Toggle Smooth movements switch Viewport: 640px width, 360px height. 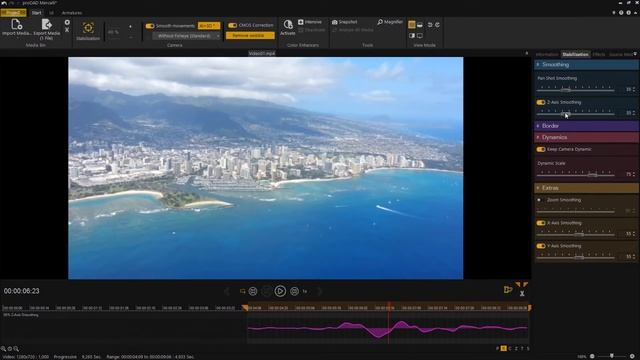pyautogui.click(x=150, y=26)
